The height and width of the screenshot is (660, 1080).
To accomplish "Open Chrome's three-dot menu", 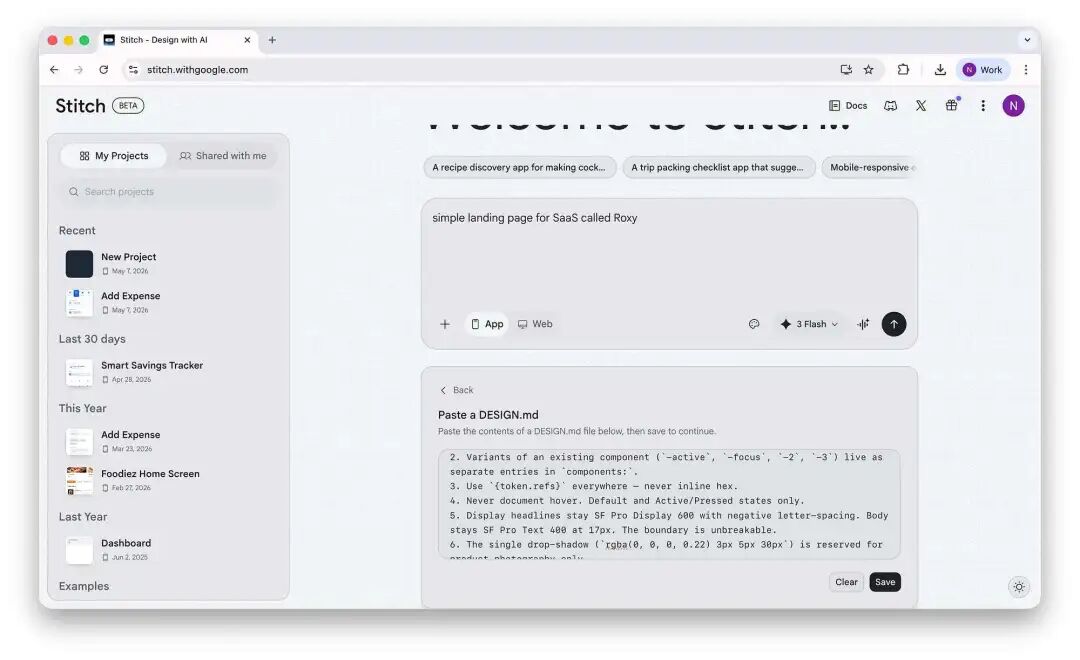I will coord(1026,70).
